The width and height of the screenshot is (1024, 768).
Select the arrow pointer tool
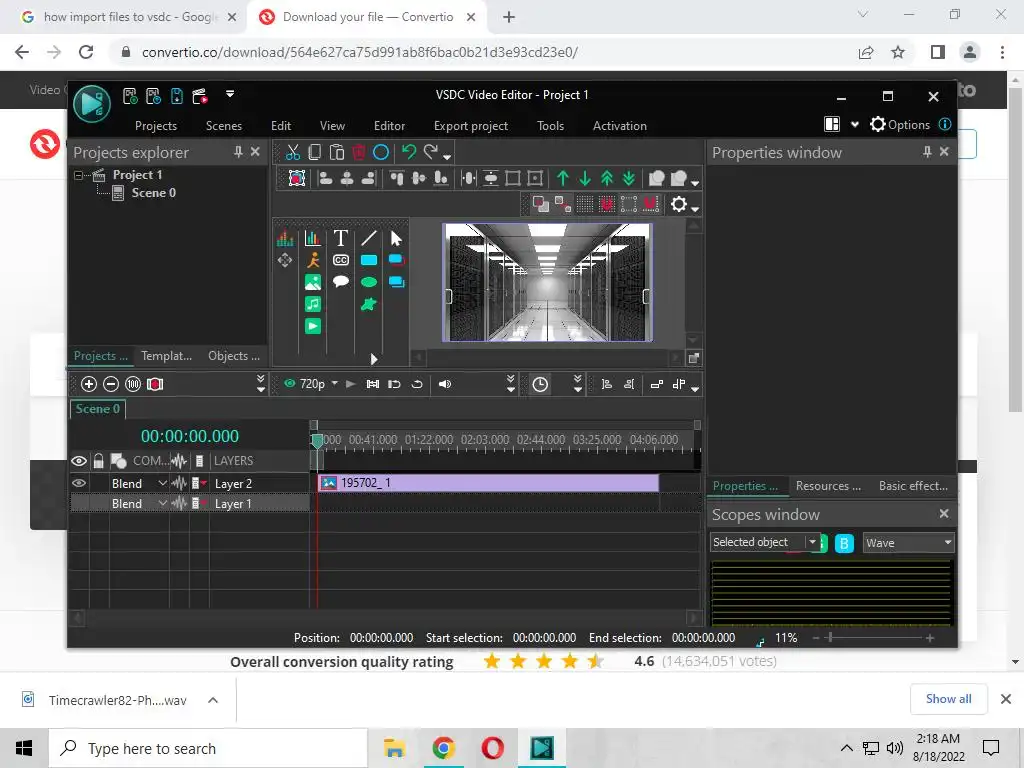(396, 238)
